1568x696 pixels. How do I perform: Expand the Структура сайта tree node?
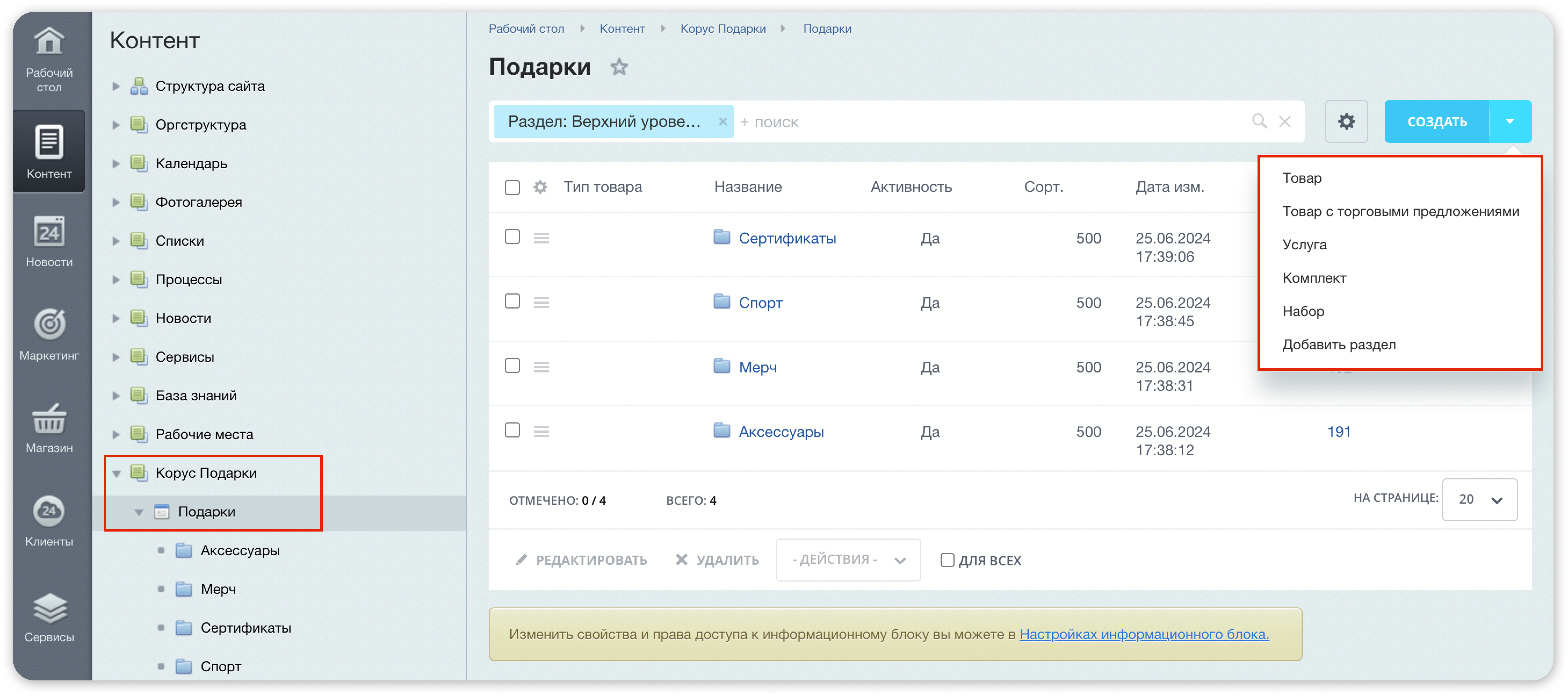coord(116,86)
